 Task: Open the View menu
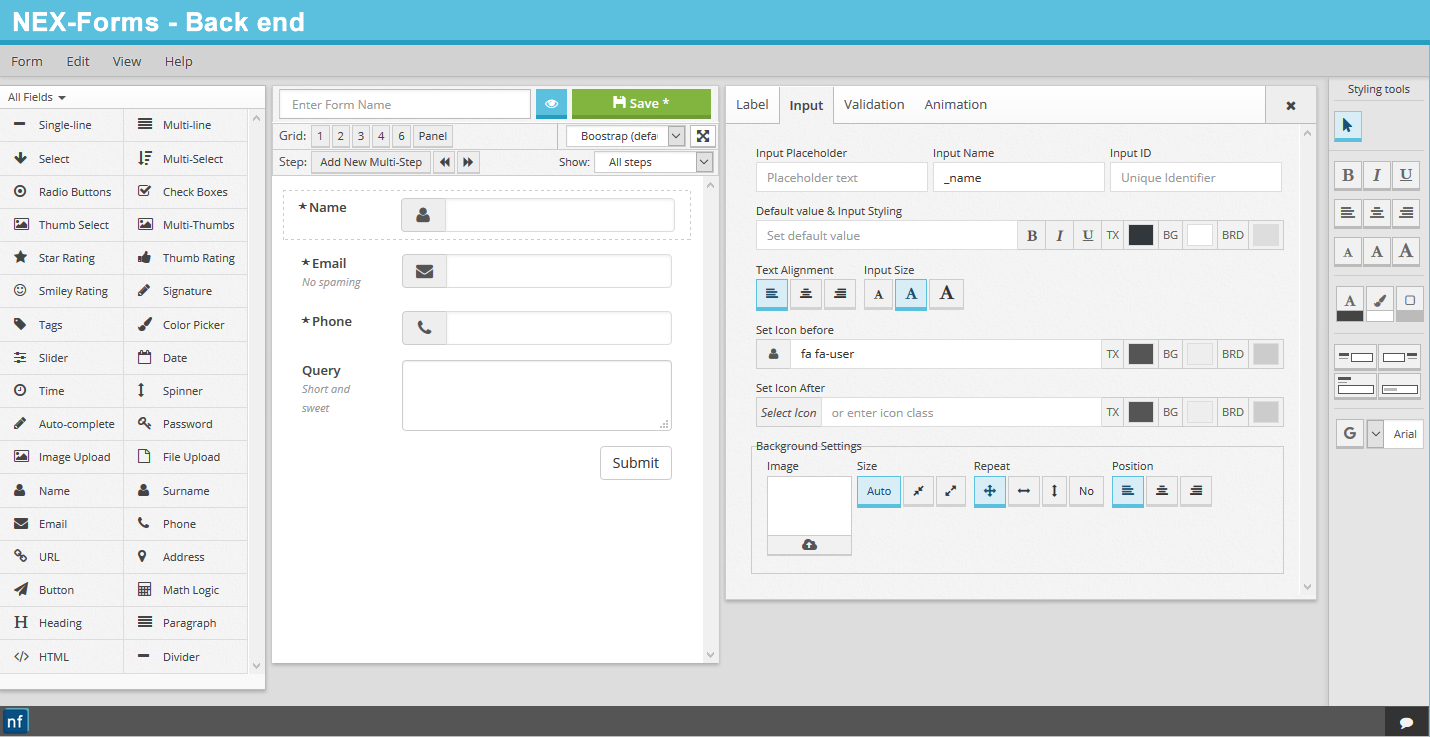click(127, 61)
